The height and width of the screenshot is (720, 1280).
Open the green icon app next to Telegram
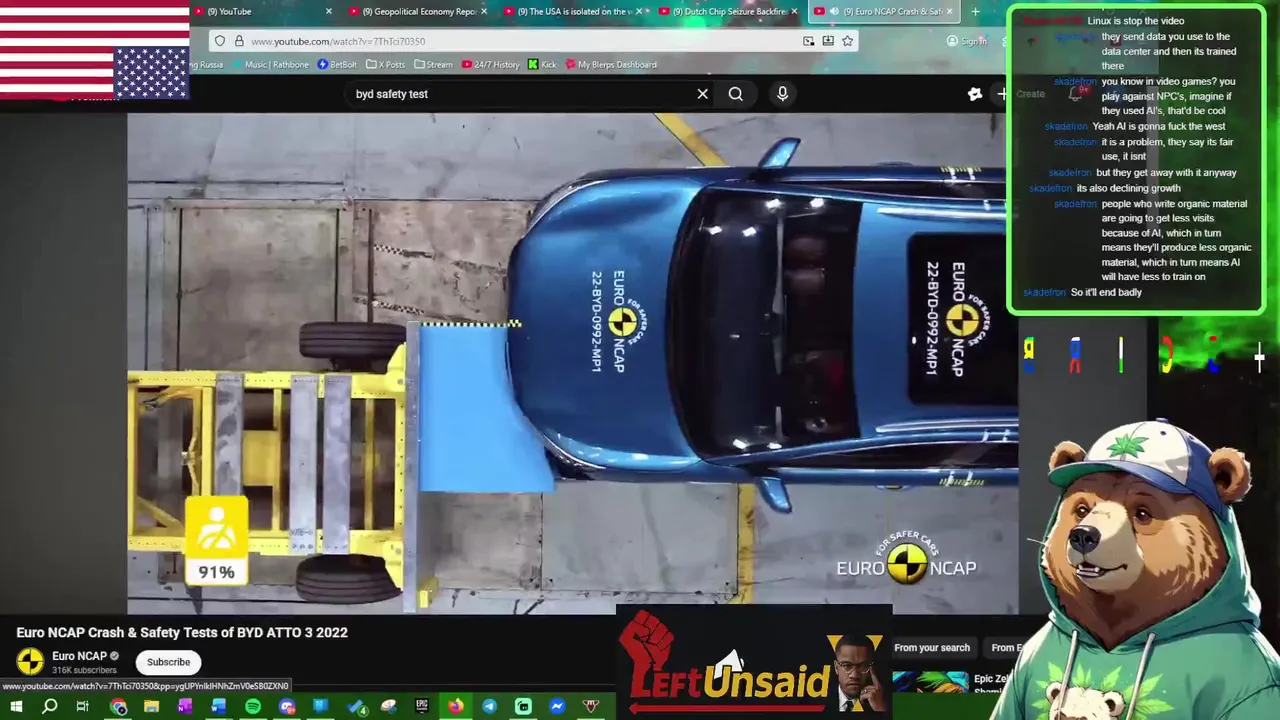click(523, 707)
